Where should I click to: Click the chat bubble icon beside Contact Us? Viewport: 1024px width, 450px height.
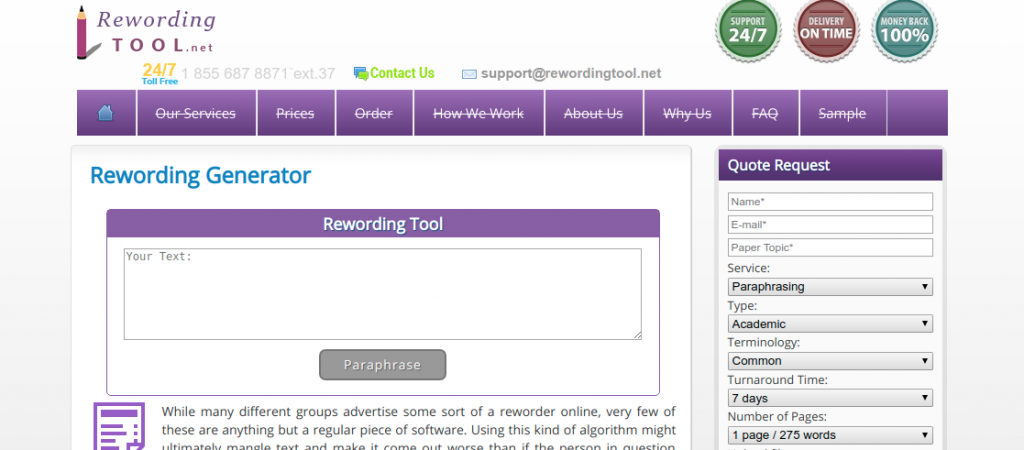tap(360, 74)
